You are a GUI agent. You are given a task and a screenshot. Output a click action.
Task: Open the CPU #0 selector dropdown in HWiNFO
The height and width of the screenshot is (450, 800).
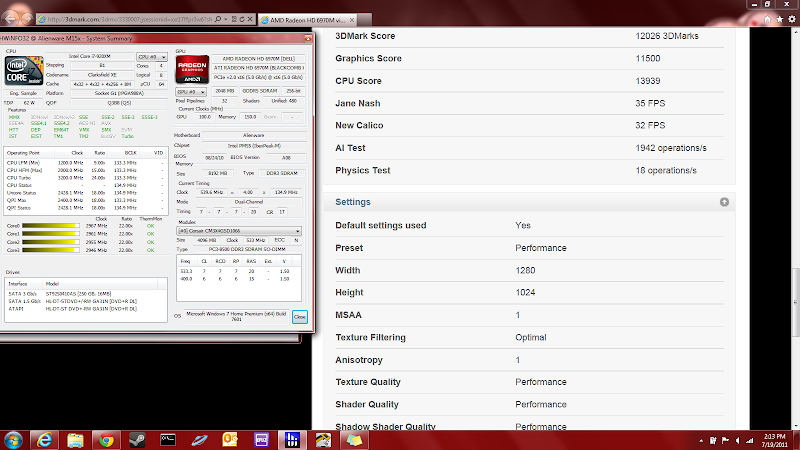(x=152, y=57)
